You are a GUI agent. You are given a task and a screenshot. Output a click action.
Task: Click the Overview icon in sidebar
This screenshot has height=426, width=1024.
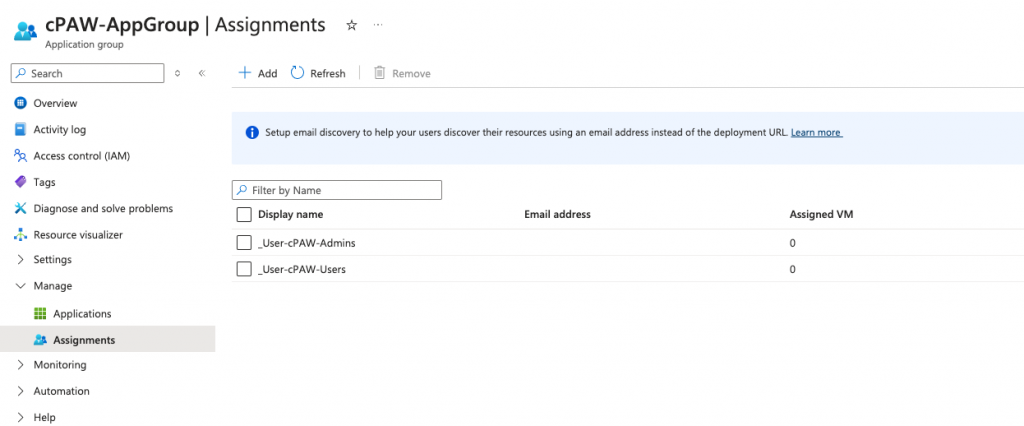coord(20,103)
